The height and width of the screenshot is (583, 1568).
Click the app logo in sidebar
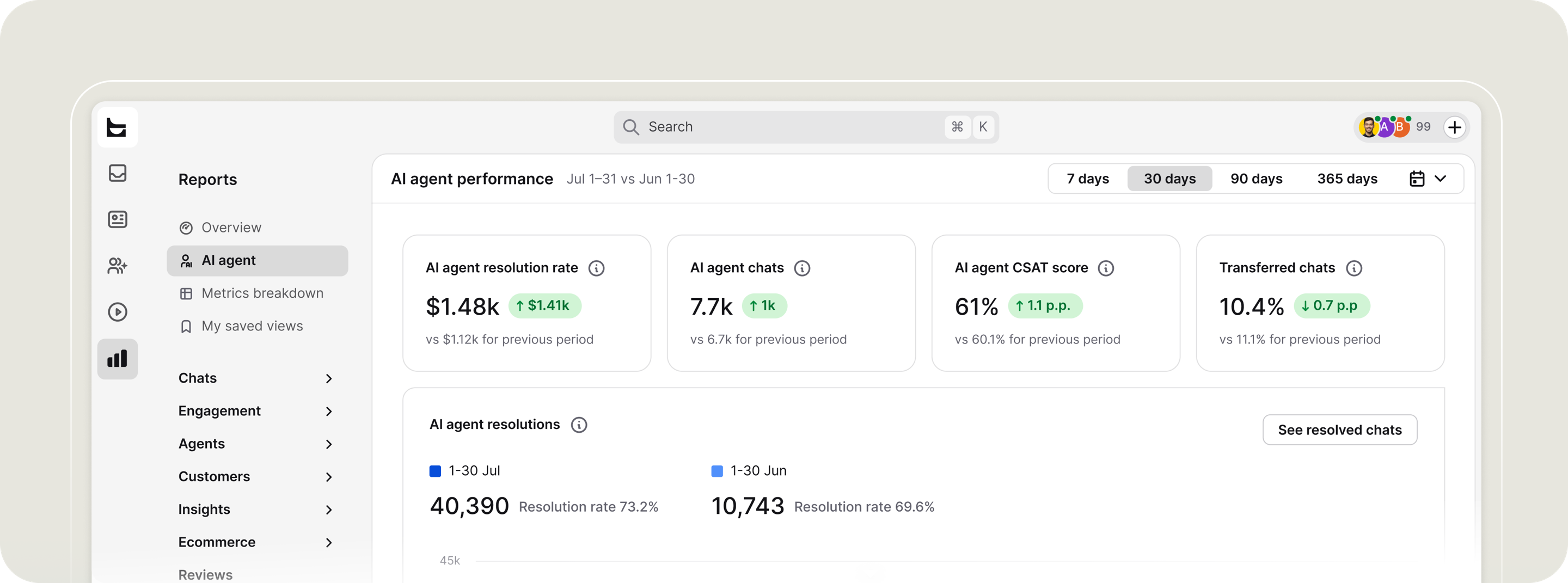pyautogui.click(x=117, y=127)
